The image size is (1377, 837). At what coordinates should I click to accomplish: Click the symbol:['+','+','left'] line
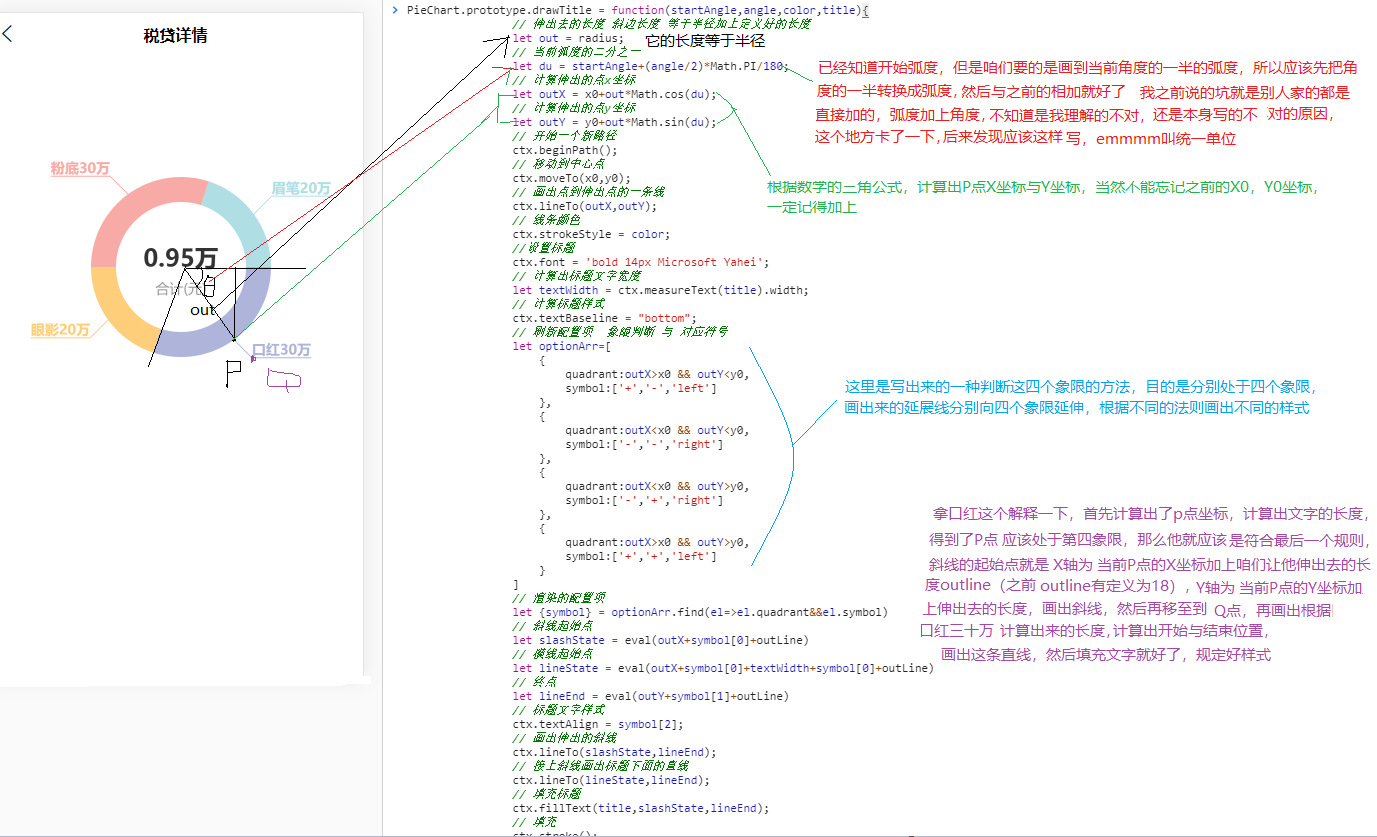(x=640, y=556)
